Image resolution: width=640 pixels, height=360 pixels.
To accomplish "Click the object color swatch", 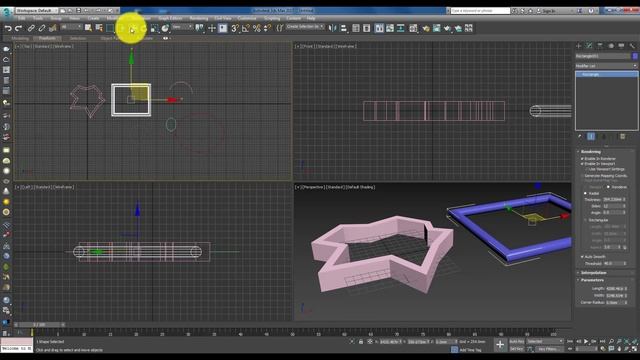I will (x=635, y=56).
